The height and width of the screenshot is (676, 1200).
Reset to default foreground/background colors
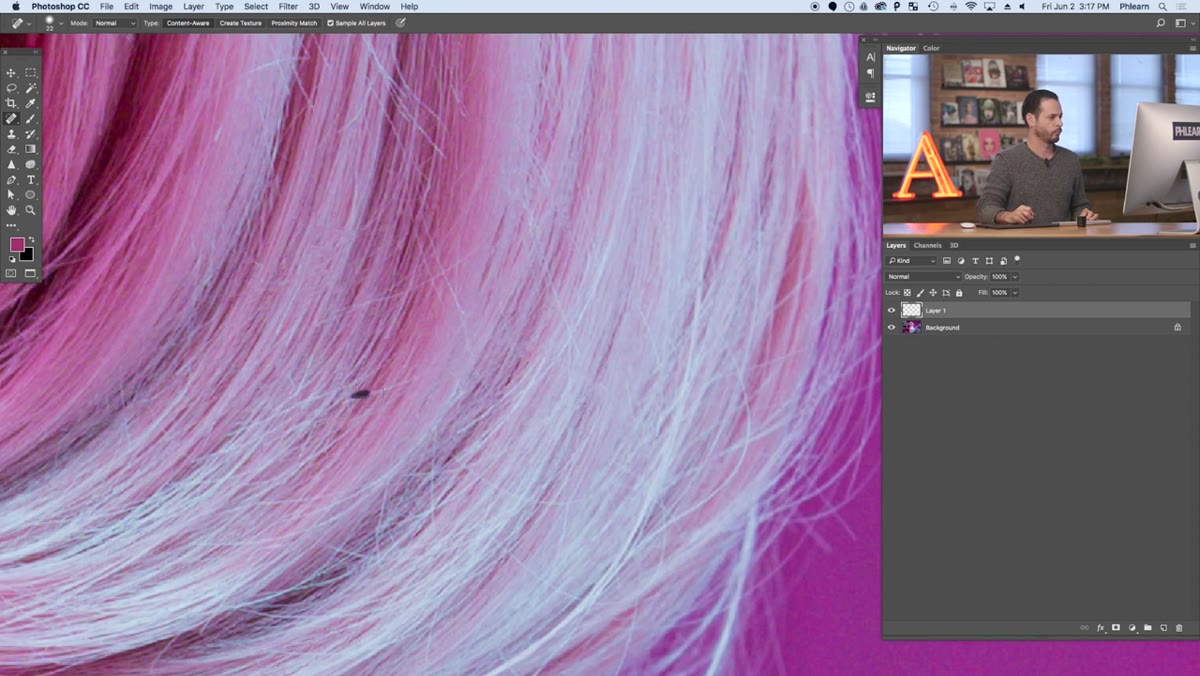pos(12,259)
